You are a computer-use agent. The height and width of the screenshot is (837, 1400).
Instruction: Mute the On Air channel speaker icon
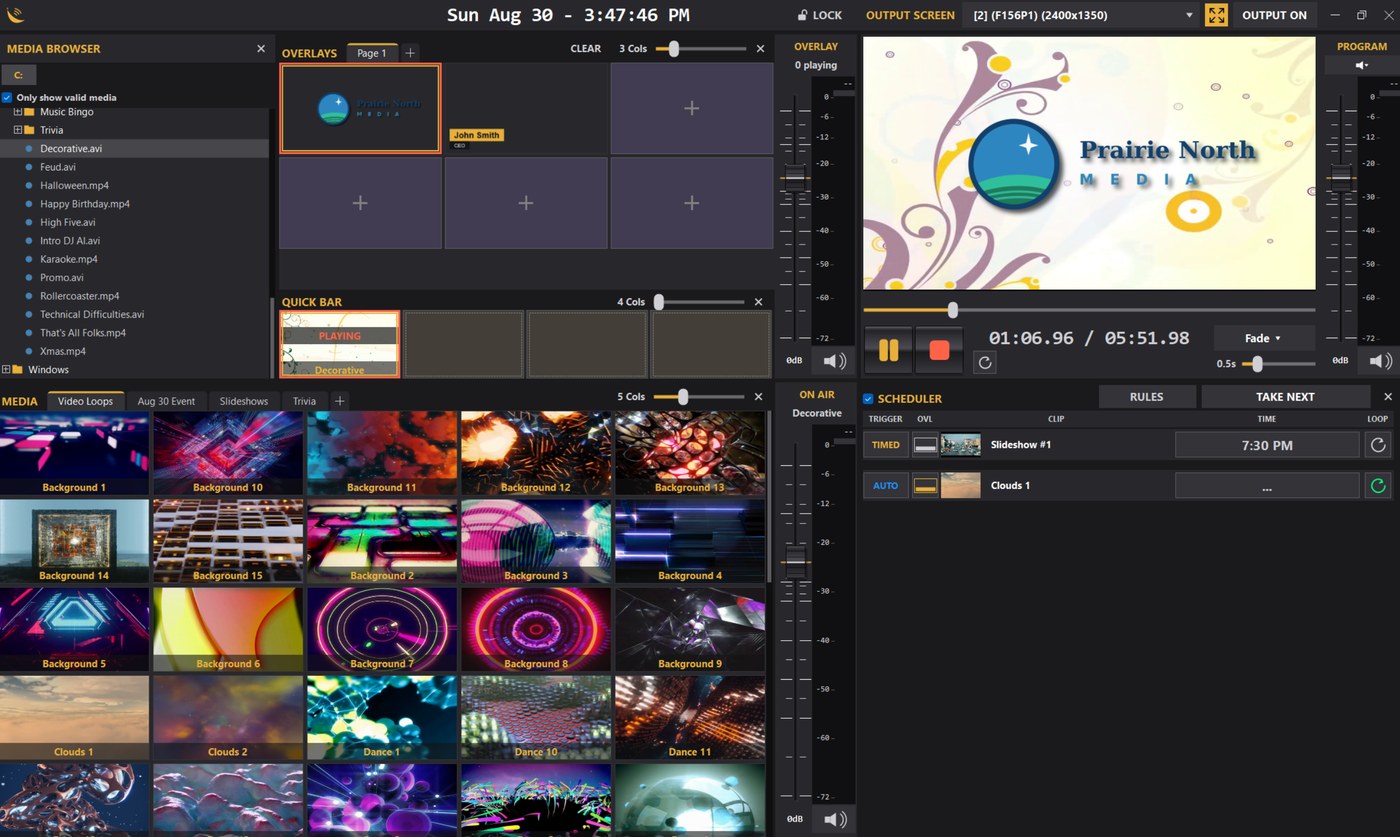tap(834, 819)
